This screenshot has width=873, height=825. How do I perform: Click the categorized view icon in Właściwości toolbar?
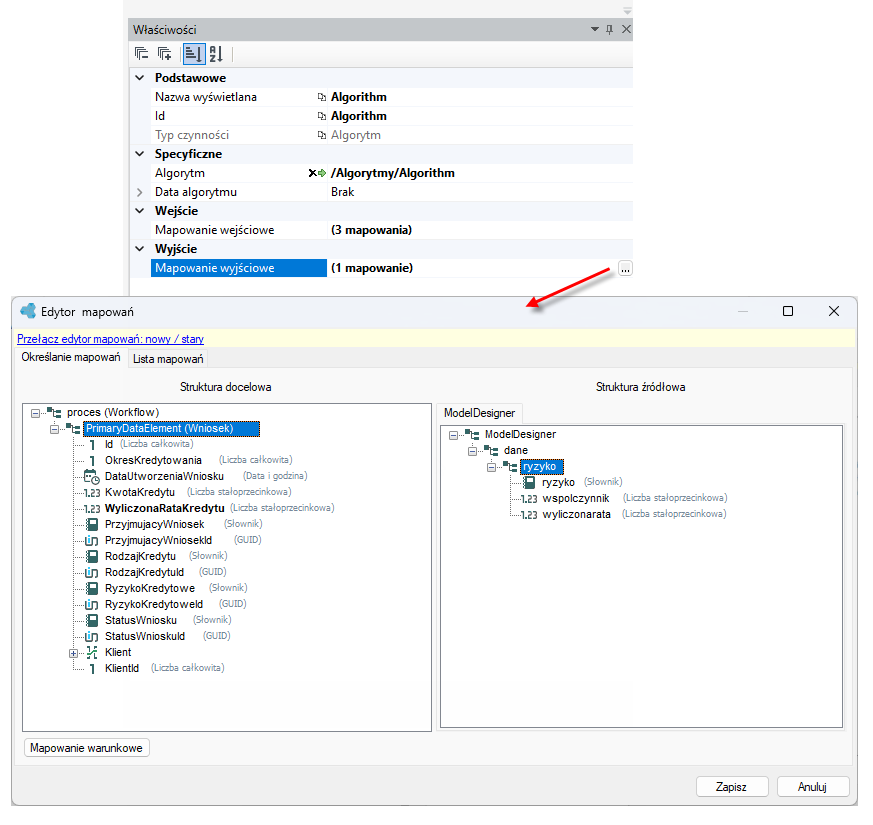194,54
